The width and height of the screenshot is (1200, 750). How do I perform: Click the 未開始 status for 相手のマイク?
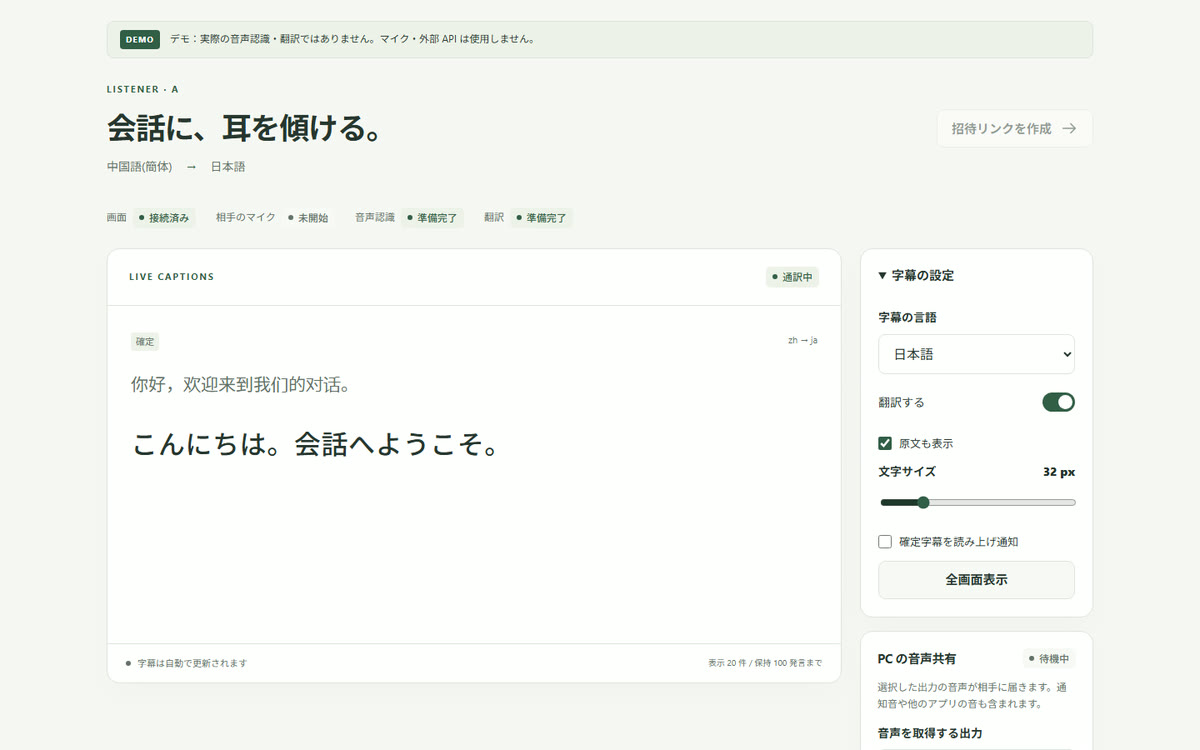[x=308, y=218]
